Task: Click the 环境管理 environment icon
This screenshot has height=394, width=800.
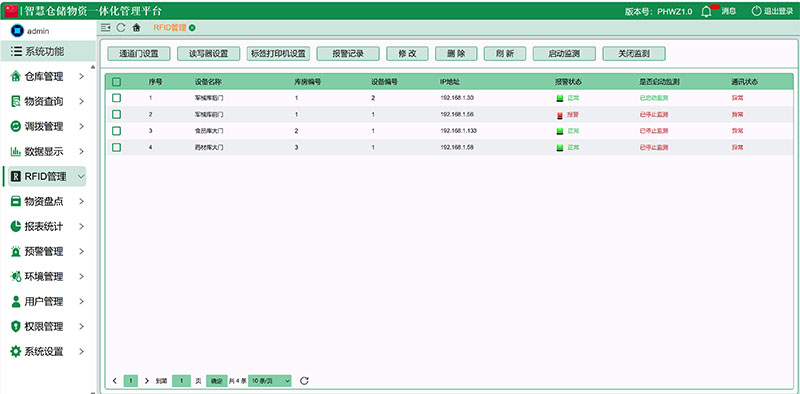Action: pos(16,276)
